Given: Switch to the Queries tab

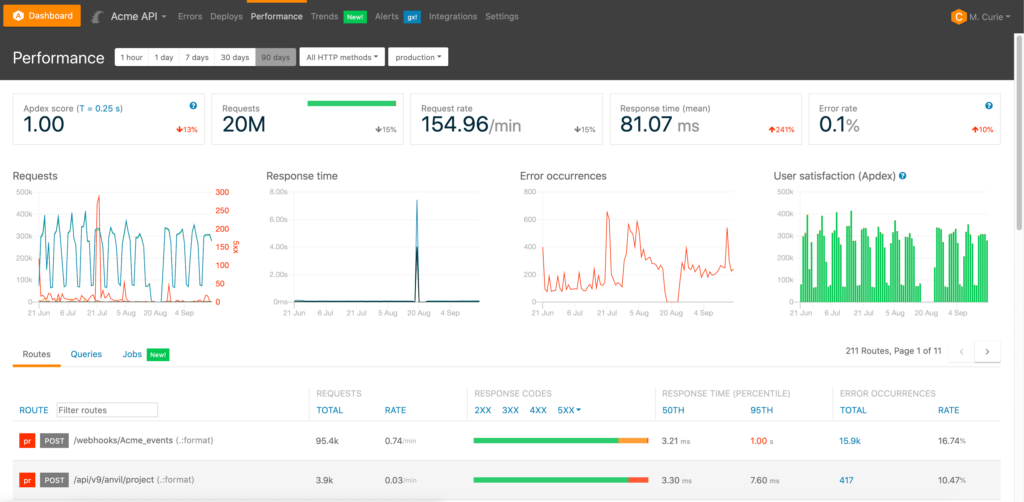Looking at the screenshot, I should pos(86,354).
